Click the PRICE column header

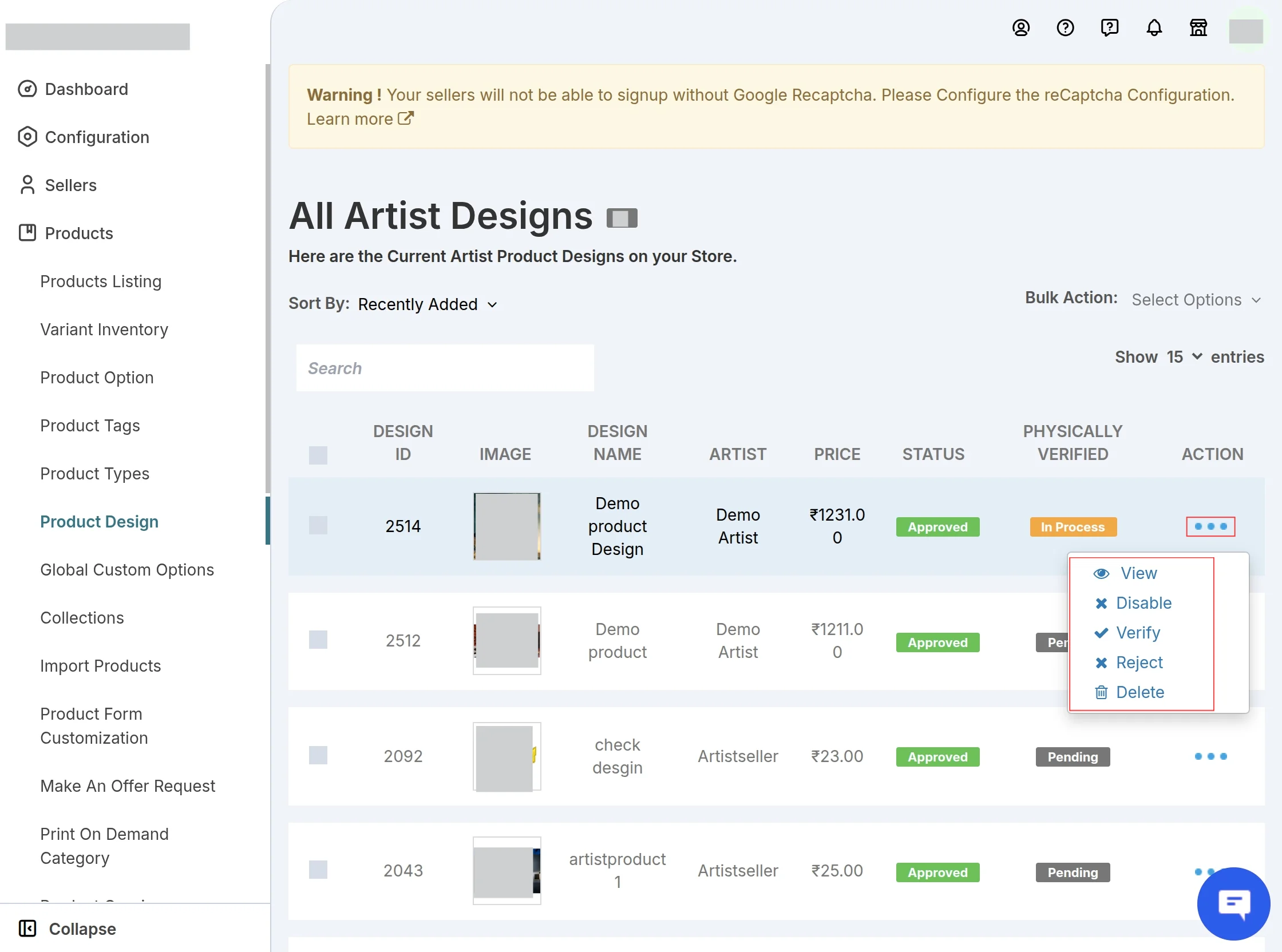(837, 454)
